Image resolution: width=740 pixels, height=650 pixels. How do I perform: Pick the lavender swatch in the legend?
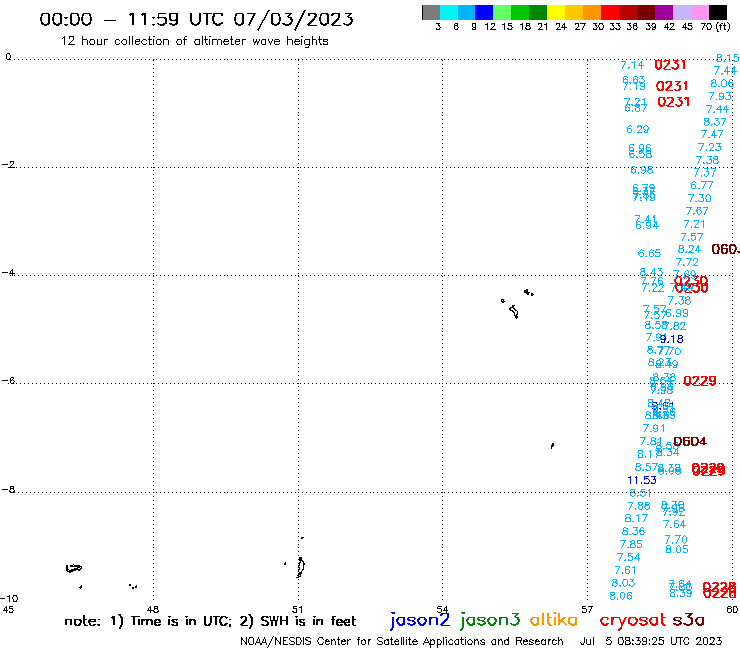[681, 12]
